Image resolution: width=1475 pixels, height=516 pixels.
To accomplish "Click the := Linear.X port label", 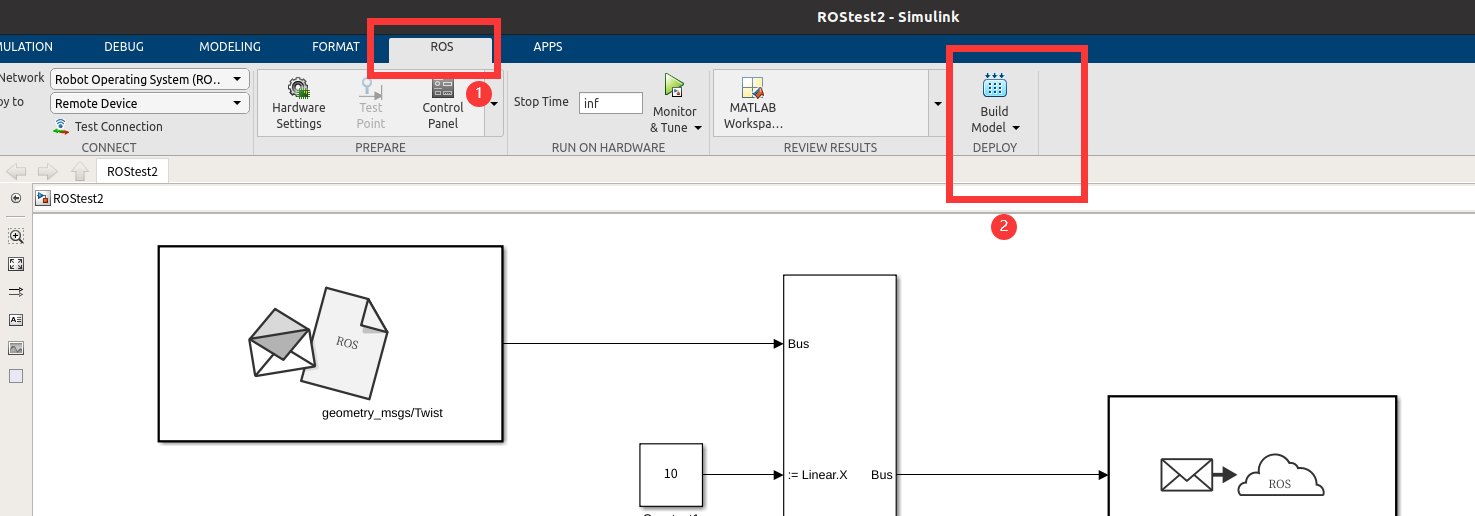I will click(x=818, y=475).
